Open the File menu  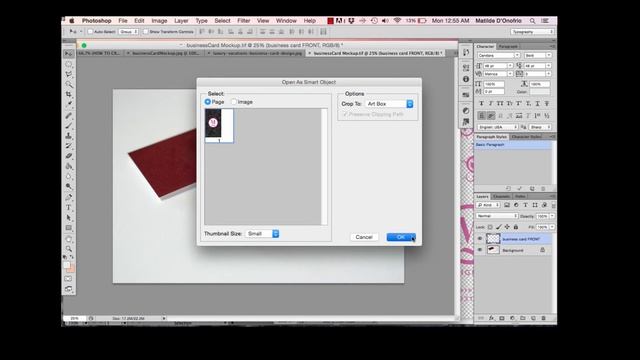[123, 20]
